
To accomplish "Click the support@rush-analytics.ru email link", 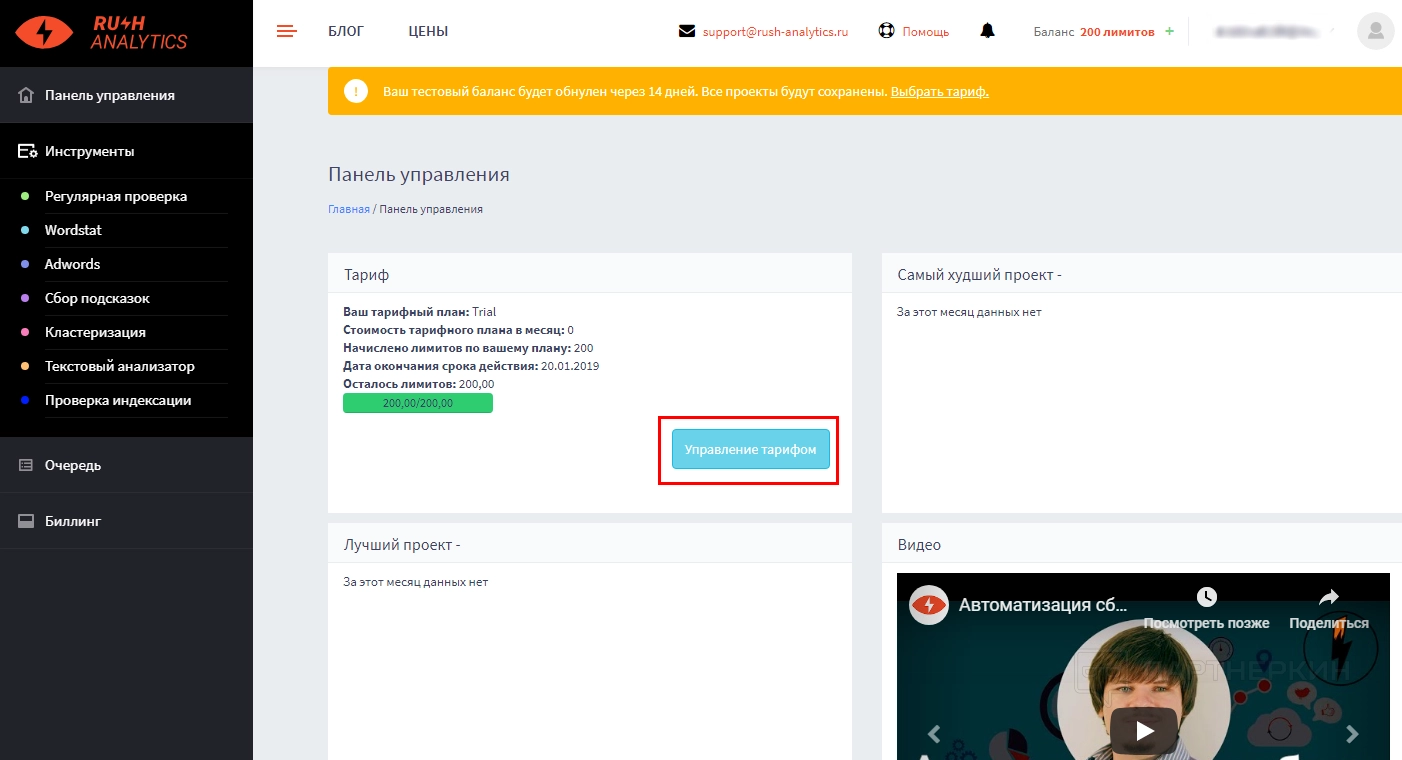I will click(775, 31).
